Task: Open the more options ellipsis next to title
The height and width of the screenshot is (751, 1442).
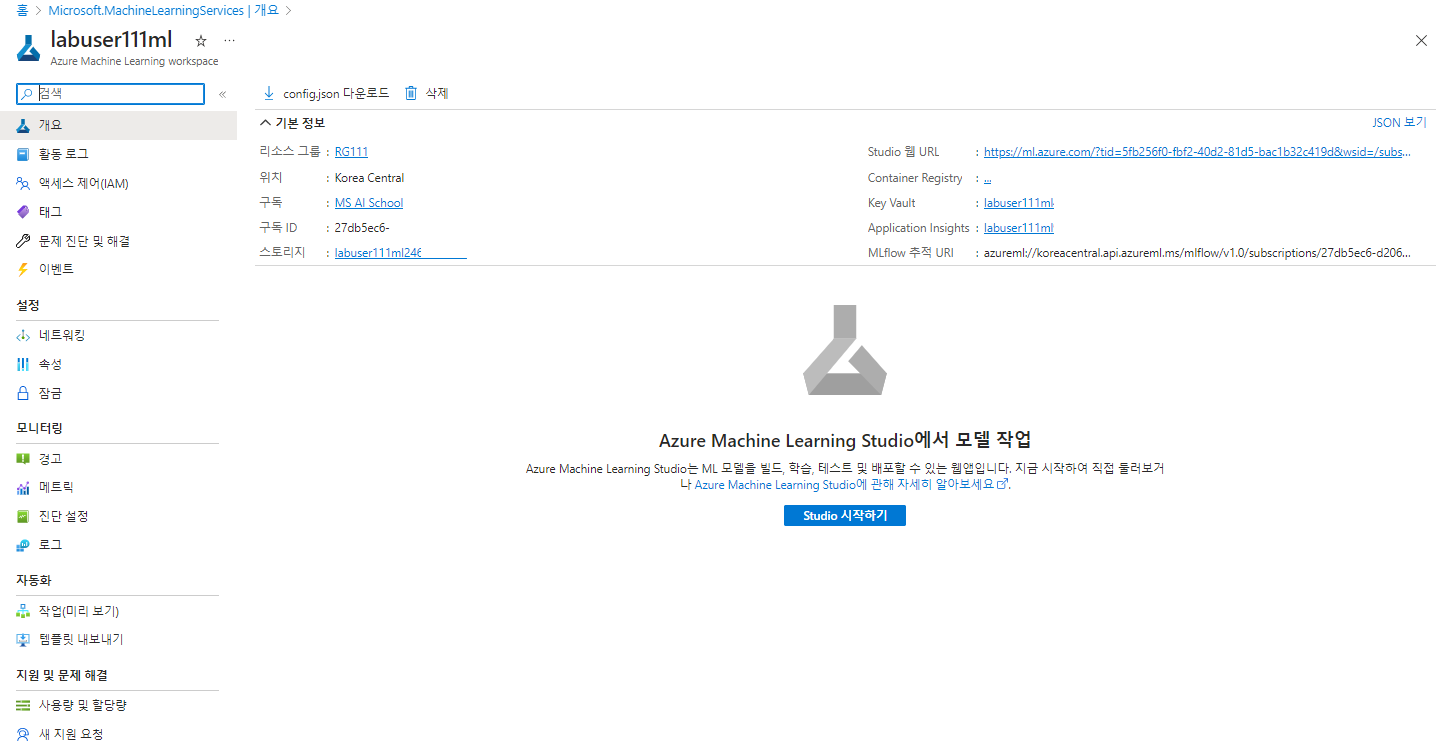Action: [x=229, y=41]
